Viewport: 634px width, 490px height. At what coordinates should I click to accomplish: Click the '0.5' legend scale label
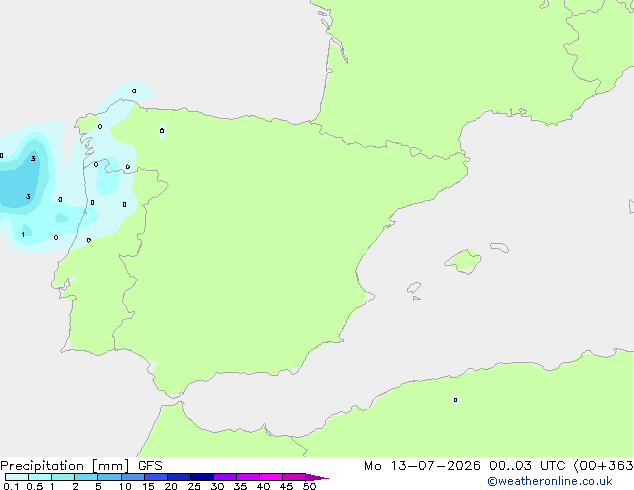click(x=35, y=486)
